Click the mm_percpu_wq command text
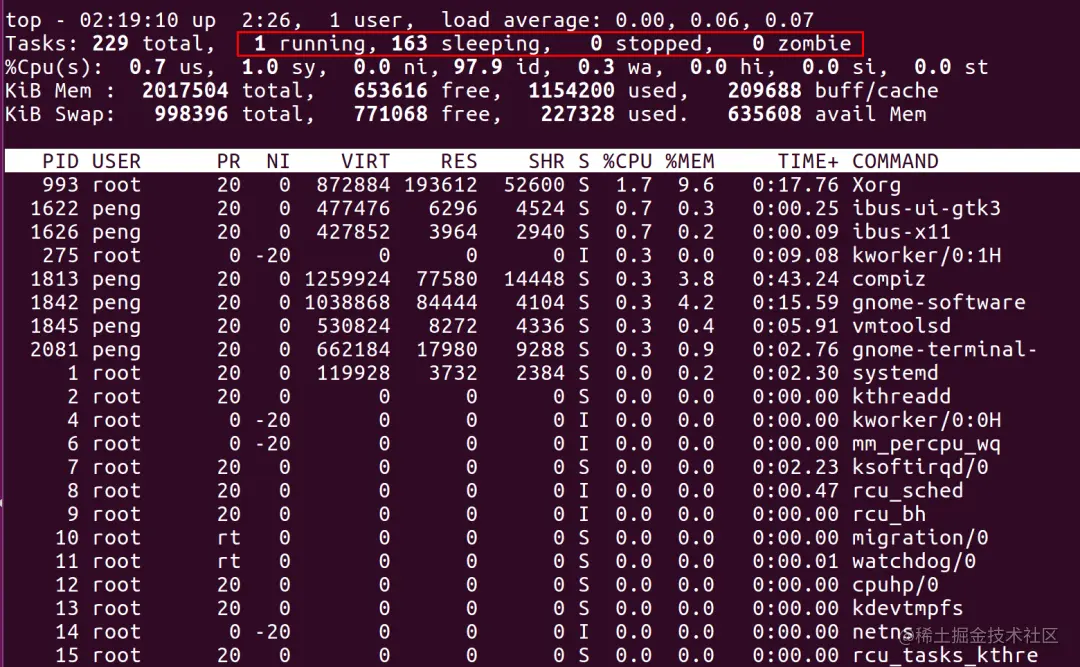1080x667 pixels. pyautogui.click(x=926, y=444)
